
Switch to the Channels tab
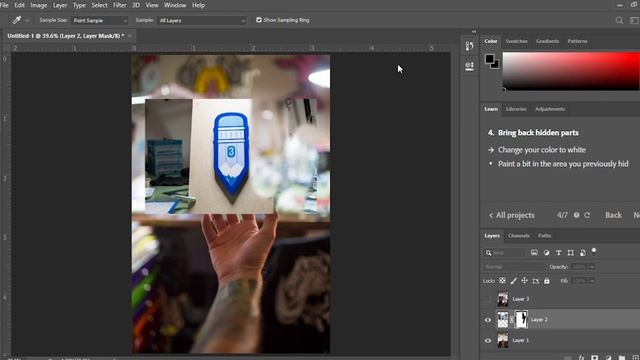[x=518, y=236]
